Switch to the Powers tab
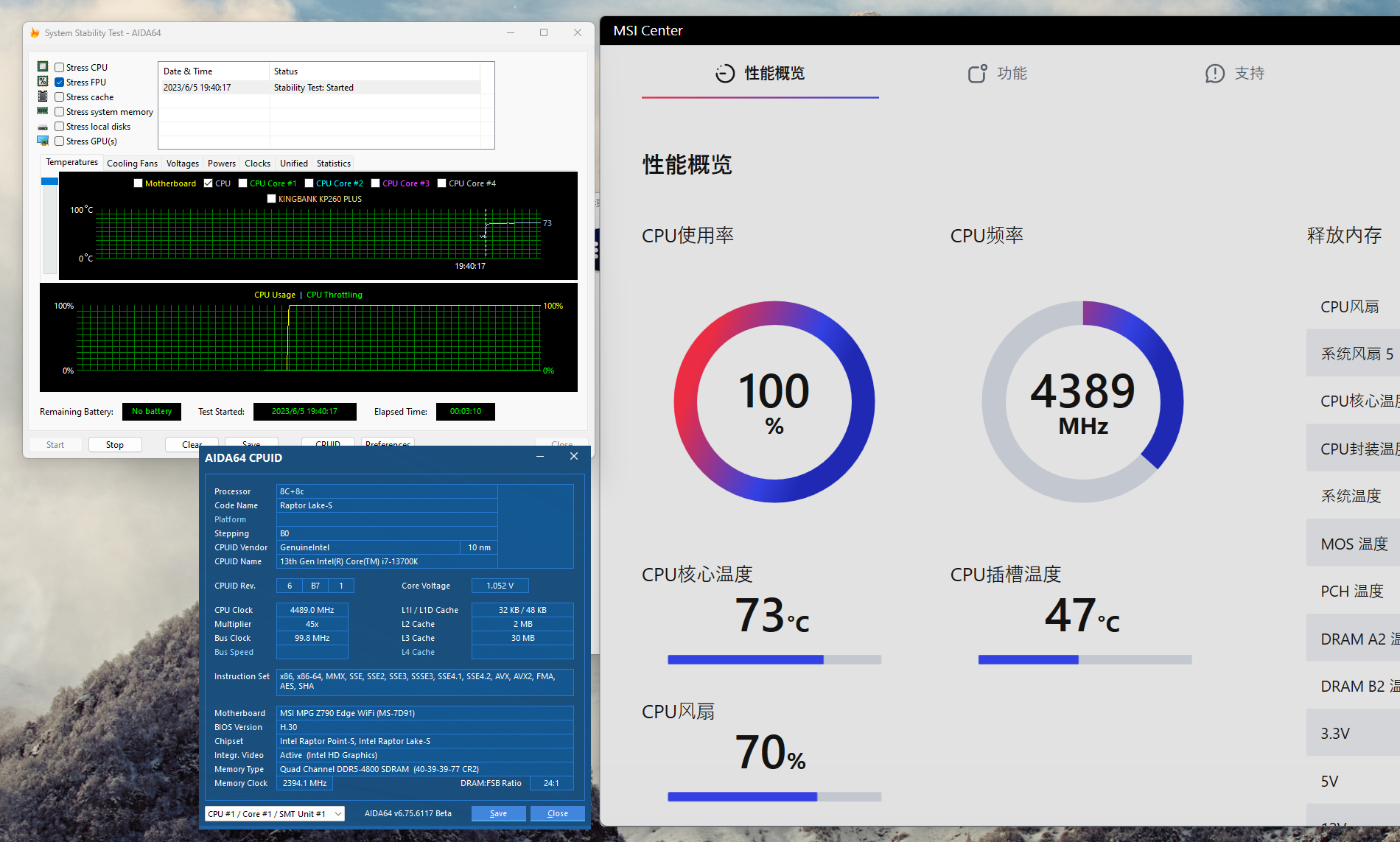The height and width of the screenshot is (842, 1400). [x=221, y=164]
